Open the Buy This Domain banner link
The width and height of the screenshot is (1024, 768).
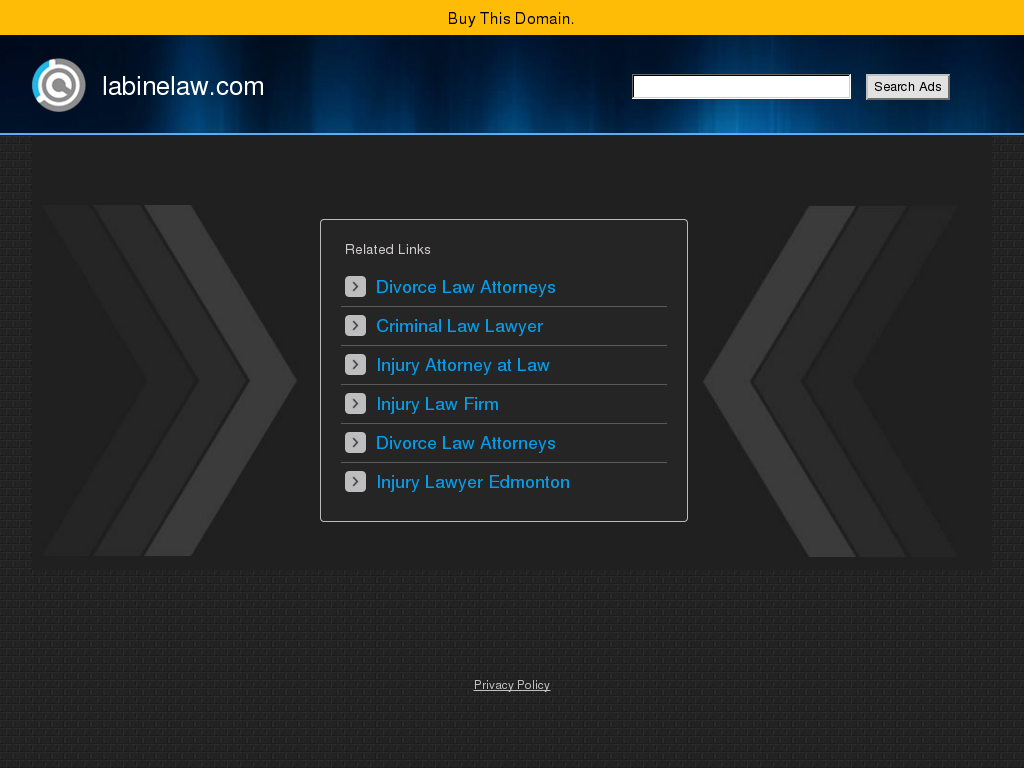click(x=511, y=18)
